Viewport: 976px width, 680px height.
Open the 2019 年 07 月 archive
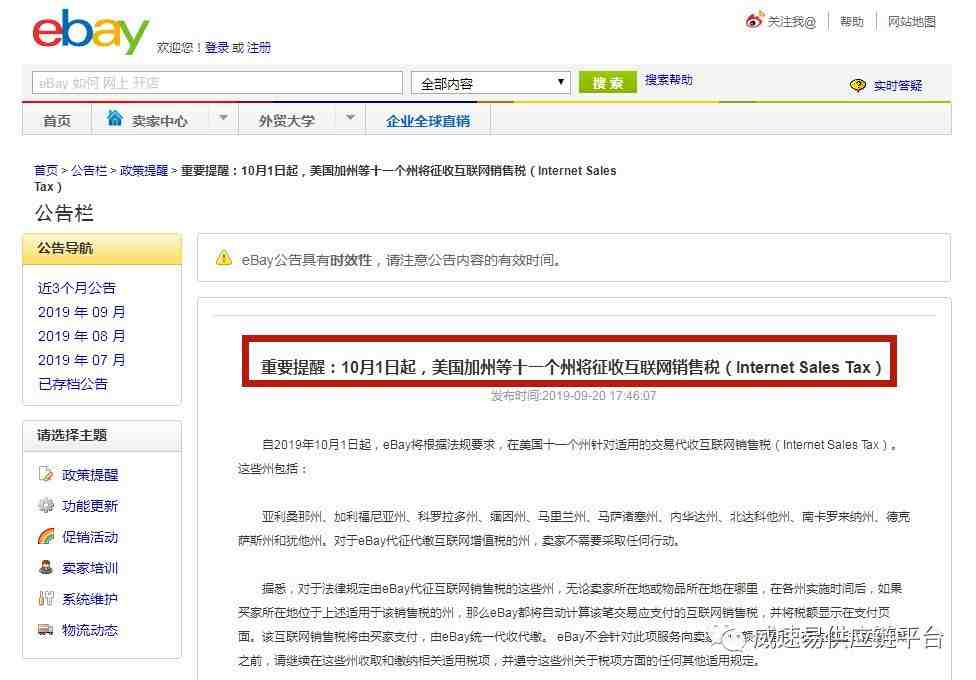coord(82,360)
